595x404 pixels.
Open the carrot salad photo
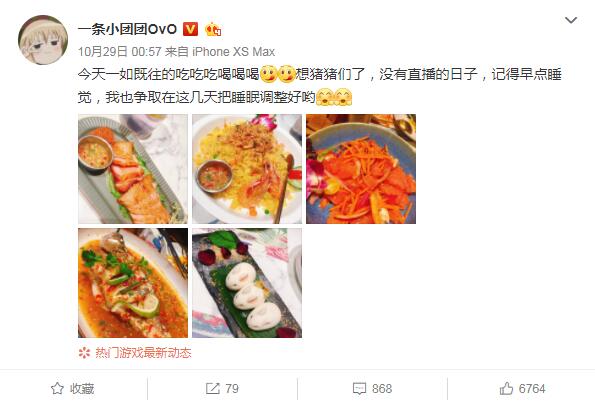point(361,169)
